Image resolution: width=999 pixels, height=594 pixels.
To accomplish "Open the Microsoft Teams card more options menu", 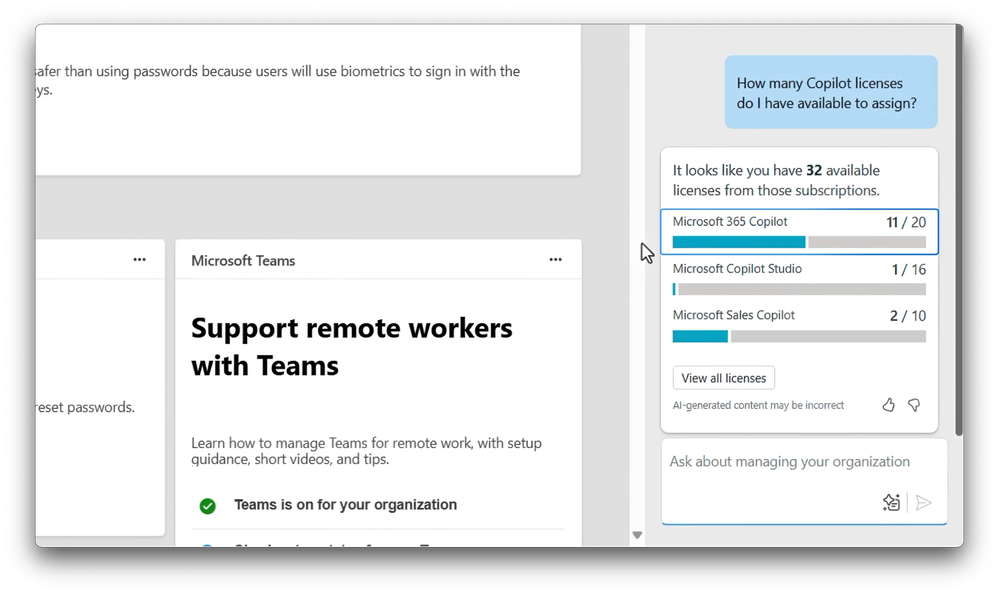I will 556,259.
